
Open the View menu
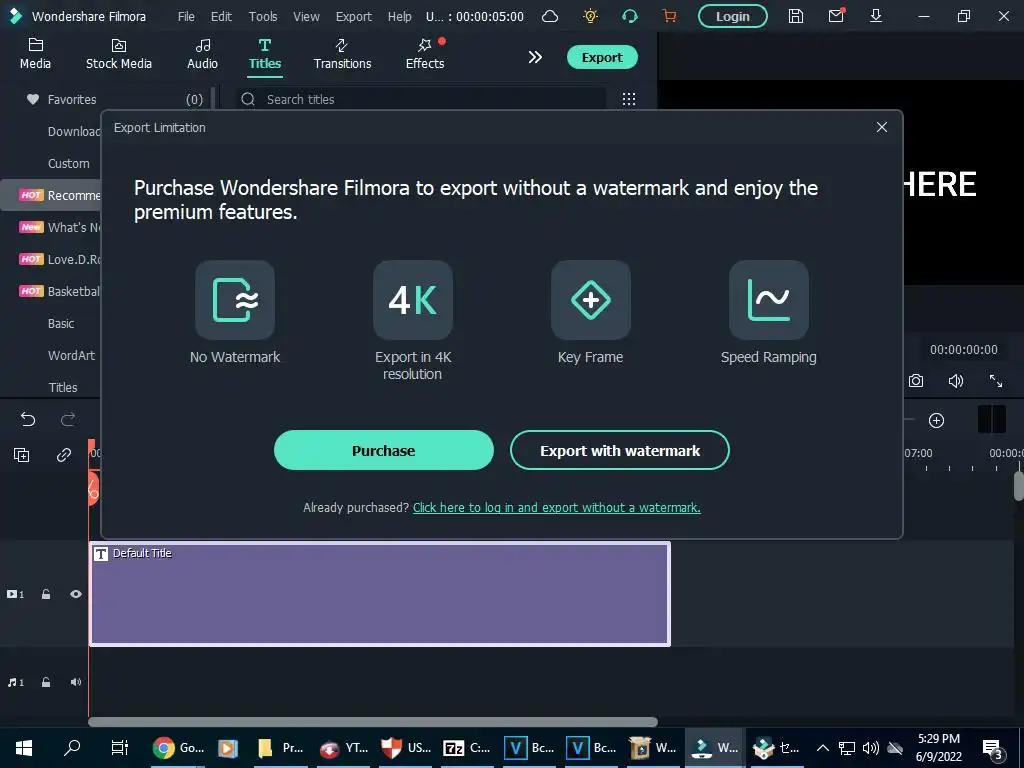306,16
